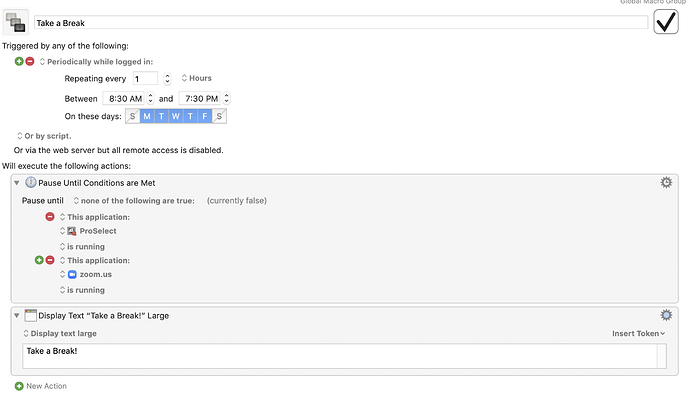This screenshot has width=690, height=399.
Task: Click the Pause Until action clock icon
Action: point(30,183)
